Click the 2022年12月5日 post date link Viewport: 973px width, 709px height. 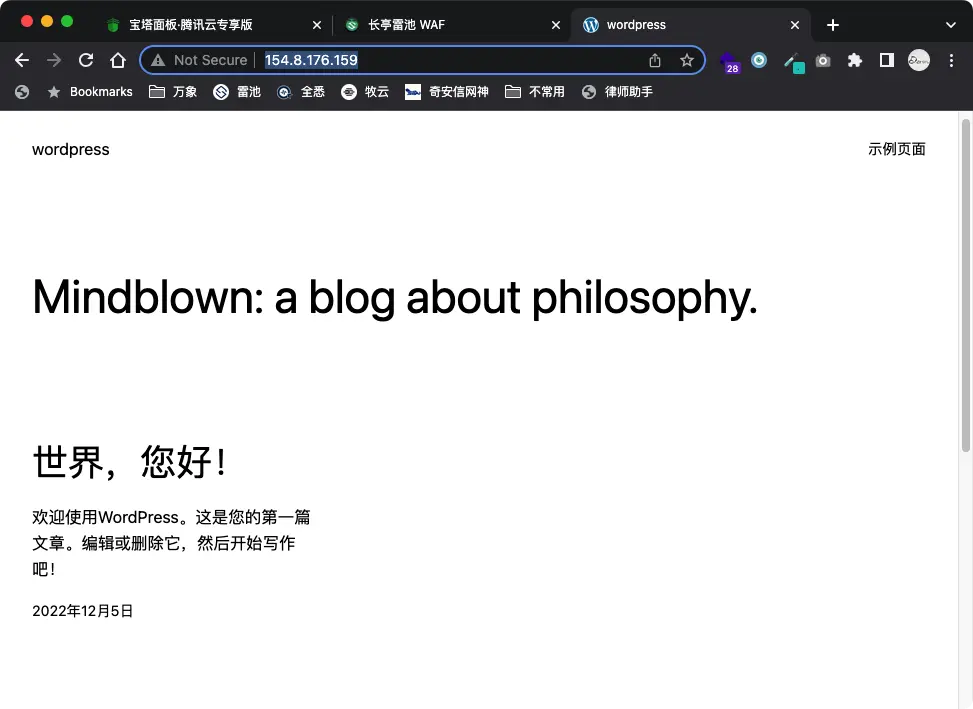point(83,611)
